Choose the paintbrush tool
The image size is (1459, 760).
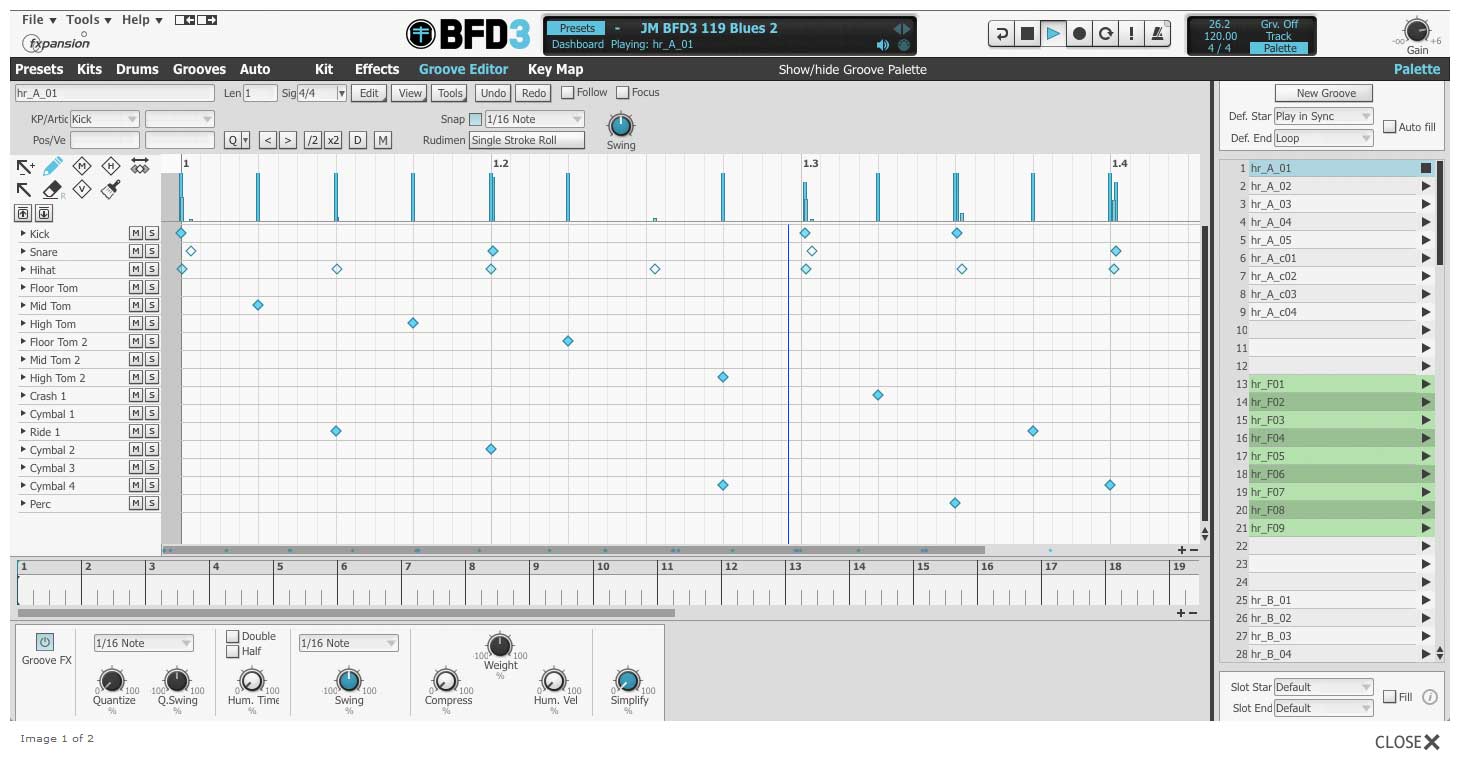111,189
